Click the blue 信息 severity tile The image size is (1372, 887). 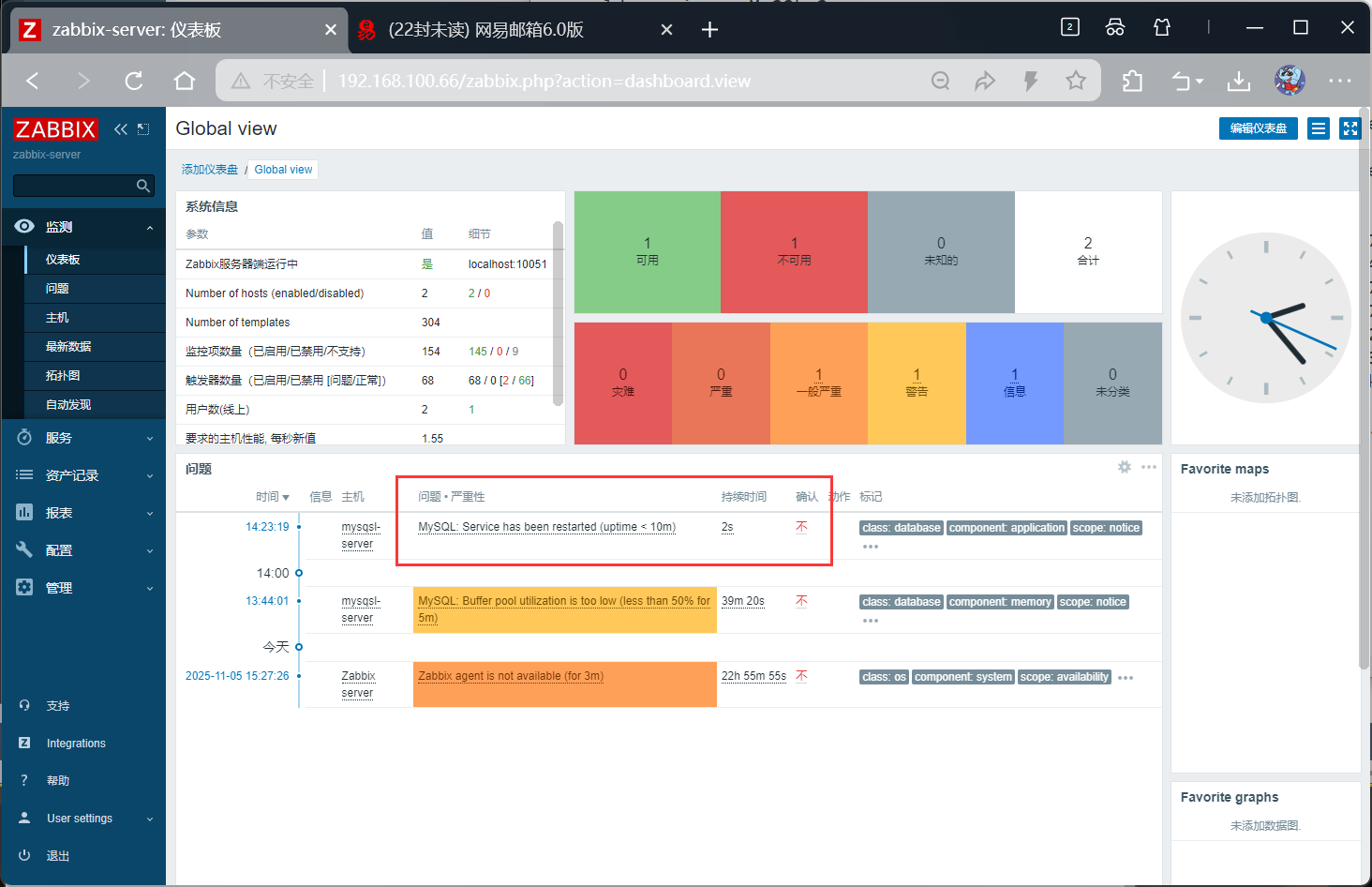(1015, 383)
